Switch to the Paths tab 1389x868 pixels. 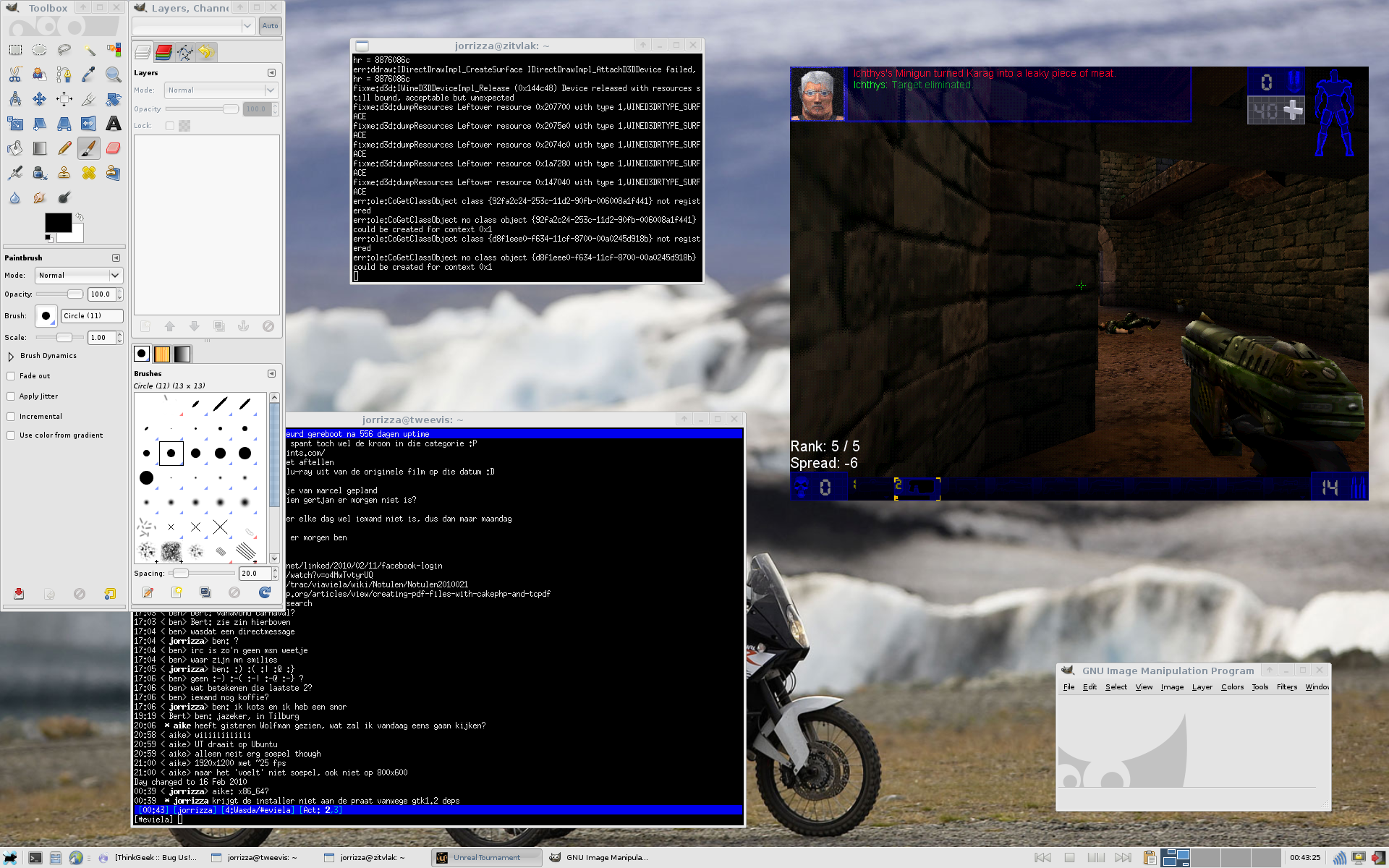[x=185, y=52]
